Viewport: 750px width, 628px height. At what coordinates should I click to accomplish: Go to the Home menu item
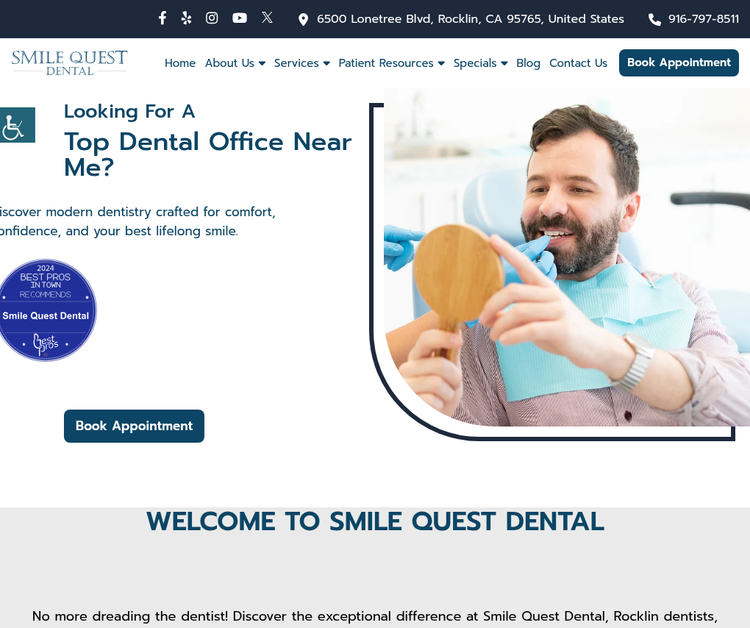pos(180,63)
